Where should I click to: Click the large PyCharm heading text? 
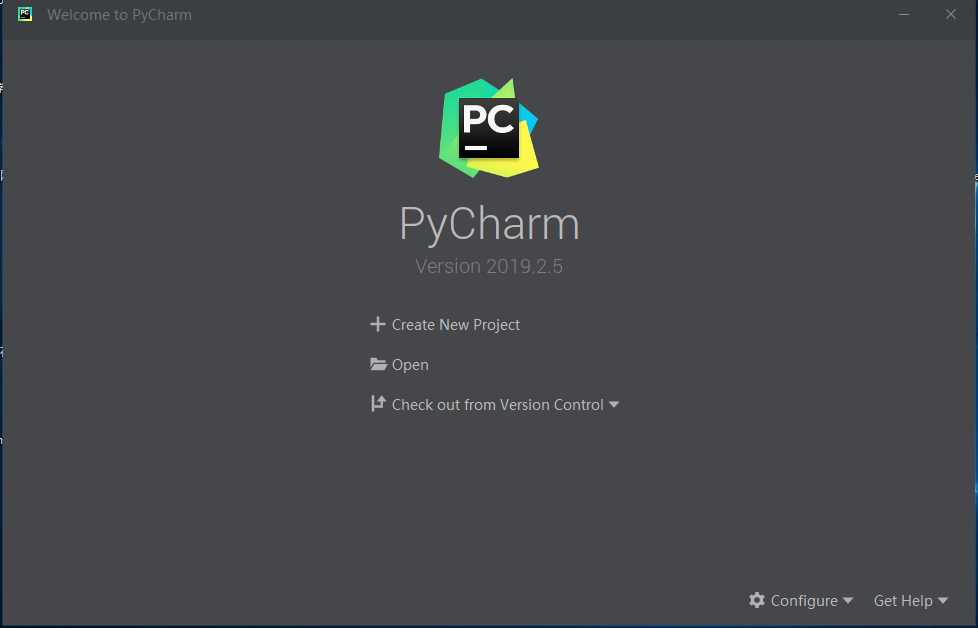point(489,224)
